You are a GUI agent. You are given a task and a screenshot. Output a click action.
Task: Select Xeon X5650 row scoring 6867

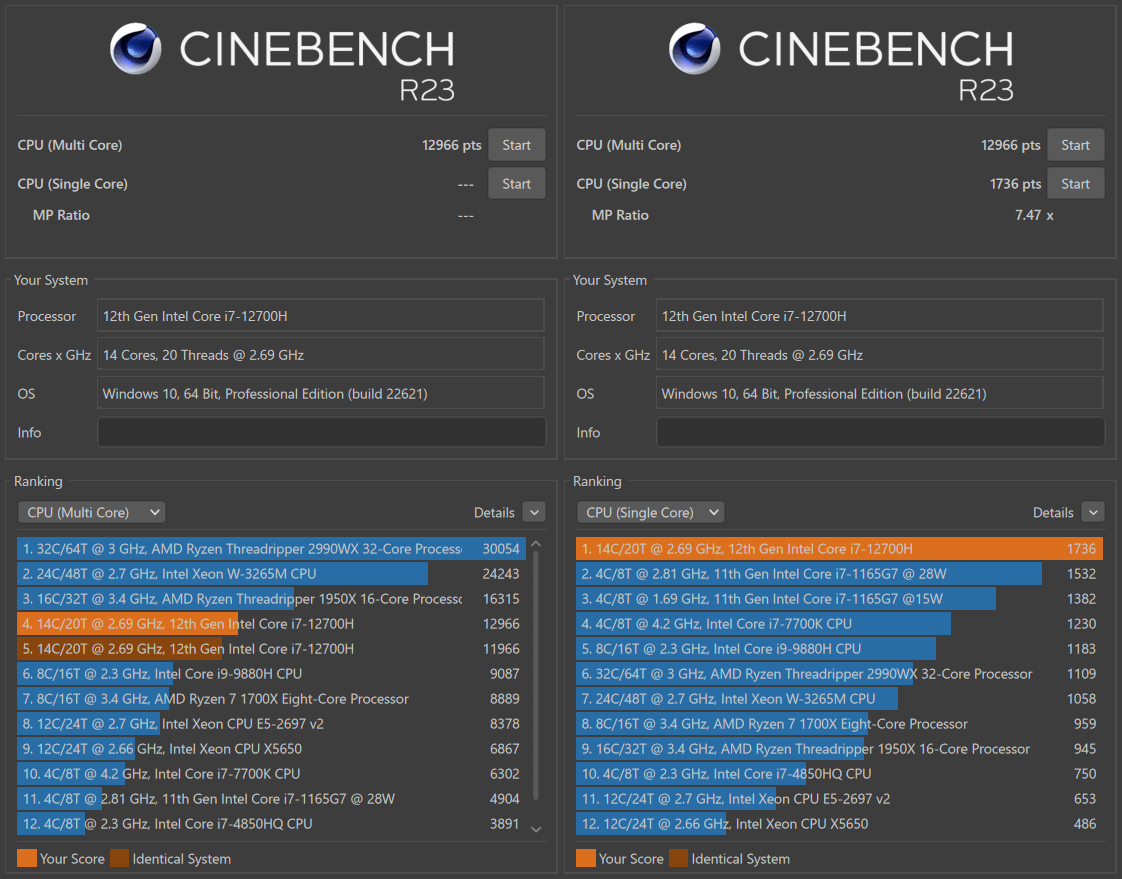(x=271, y=749)
